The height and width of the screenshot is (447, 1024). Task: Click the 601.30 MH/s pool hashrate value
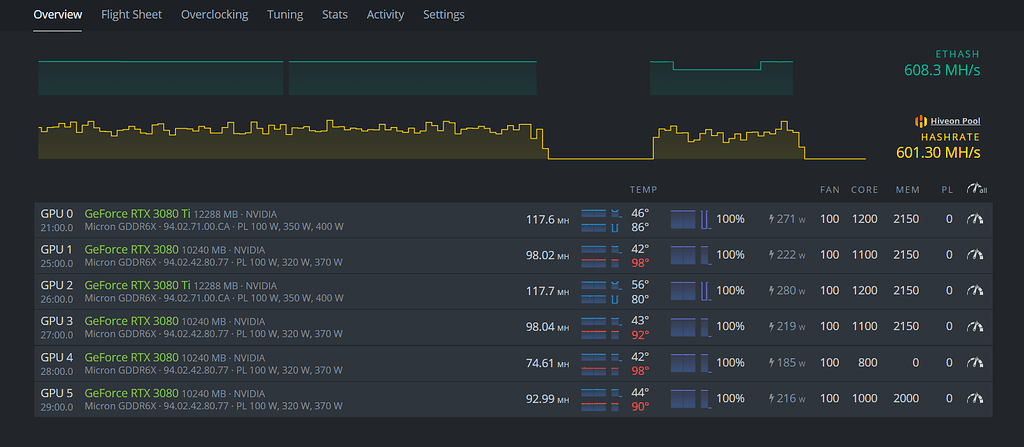(938, 153)
